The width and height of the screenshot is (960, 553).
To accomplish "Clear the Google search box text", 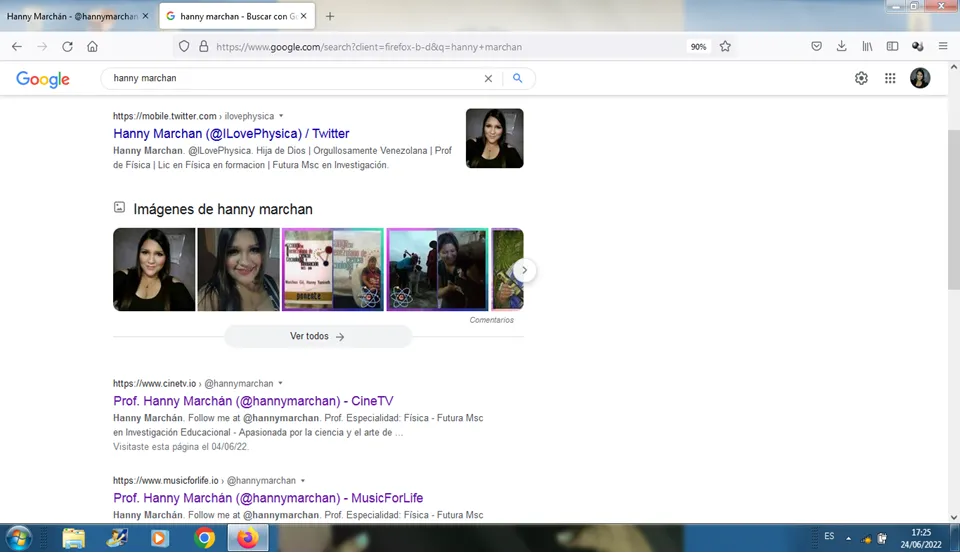I will click(488, 78).
